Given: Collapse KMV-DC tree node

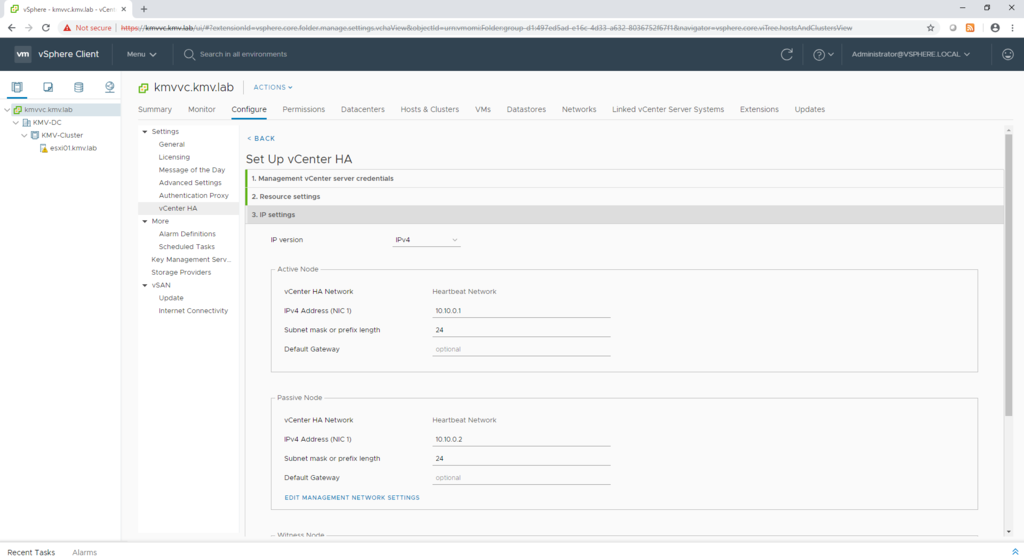Looking at the screenshot, I should point(16,123).
